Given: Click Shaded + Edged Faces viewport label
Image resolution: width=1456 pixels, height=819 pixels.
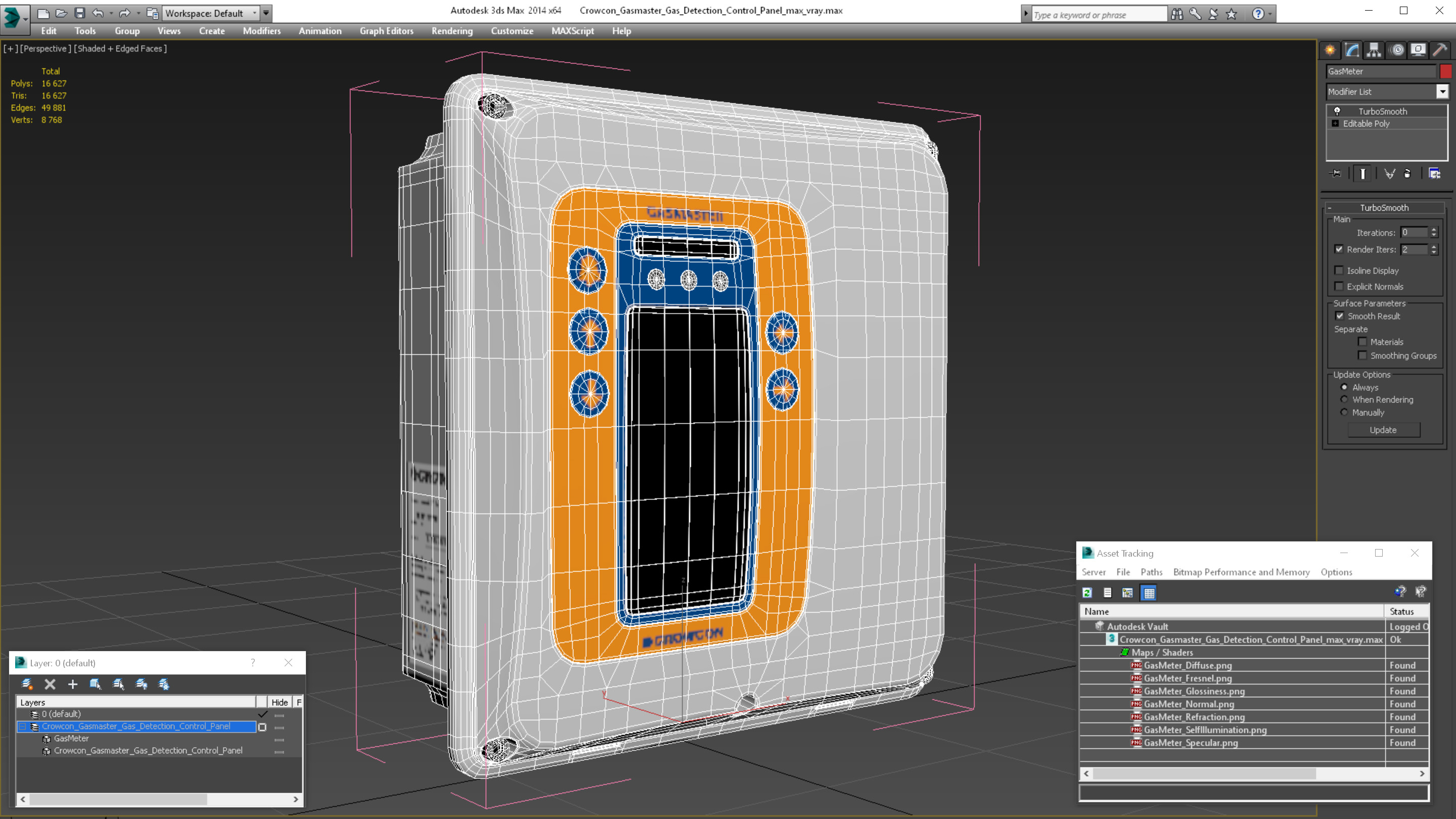Looking at the screenshot, I should click(120, 49).
